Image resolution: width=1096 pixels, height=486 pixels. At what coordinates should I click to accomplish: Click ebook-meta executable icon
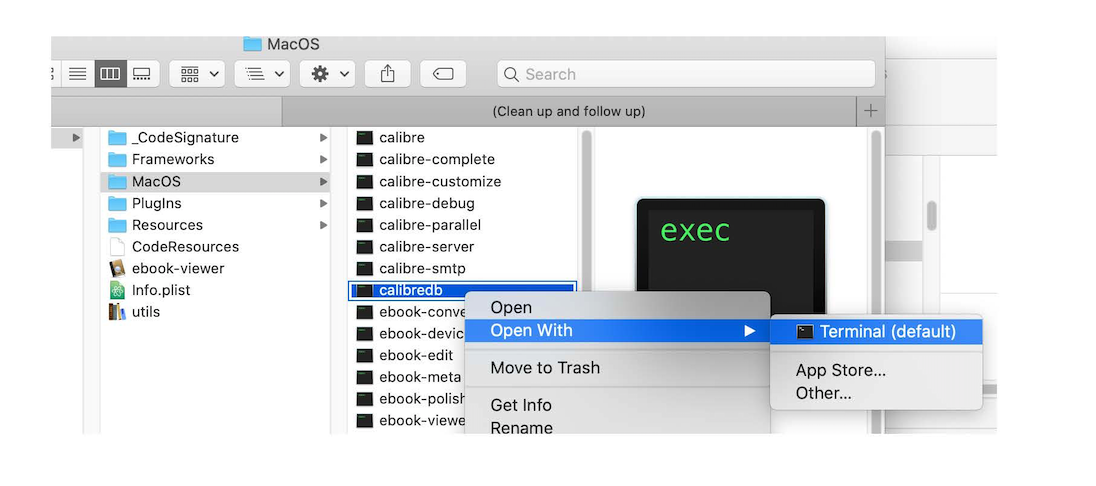pyautogui.click(x=364, y=377)
